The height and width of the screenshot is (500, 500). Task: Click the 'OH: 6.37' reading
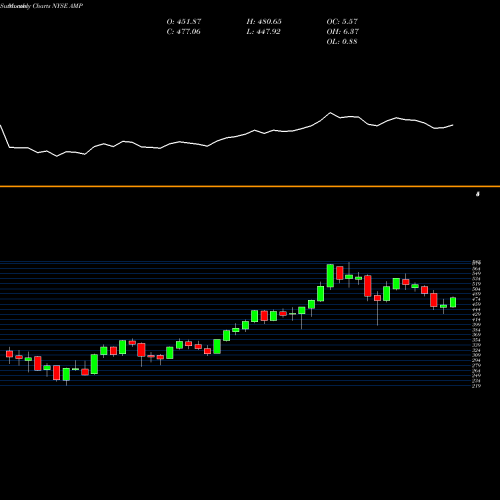coord(342,32)
